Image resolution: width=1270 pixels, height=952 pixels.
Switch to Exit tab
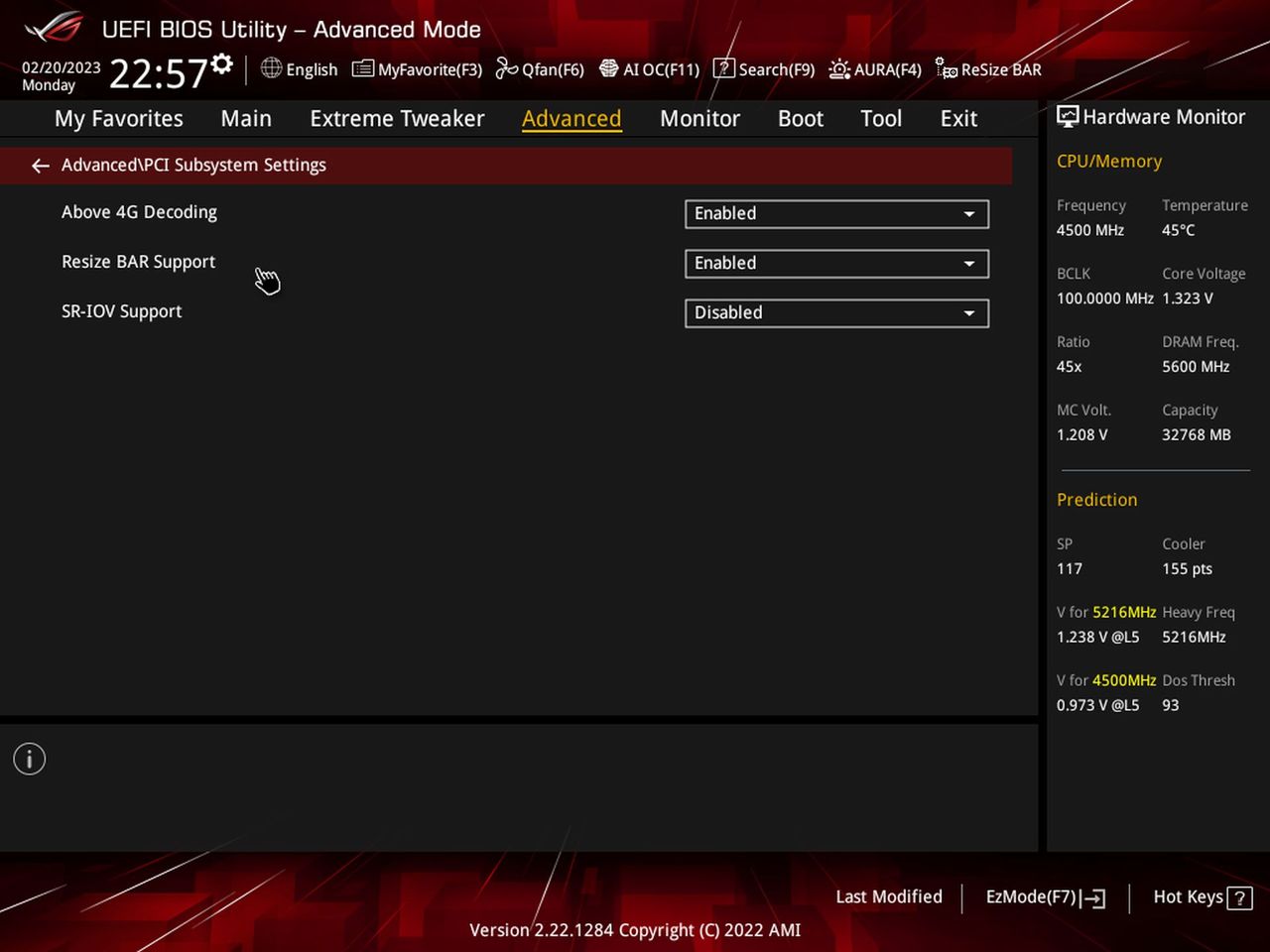click(958, 119)
